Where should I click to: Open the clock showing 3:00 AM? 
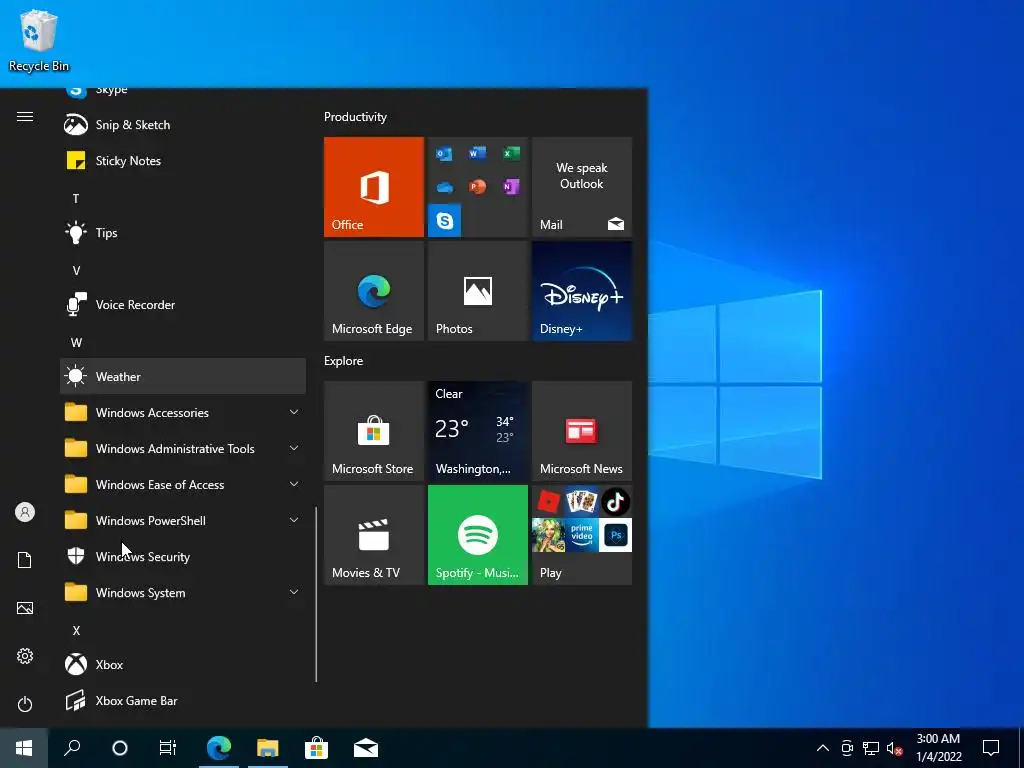[938, 748]
